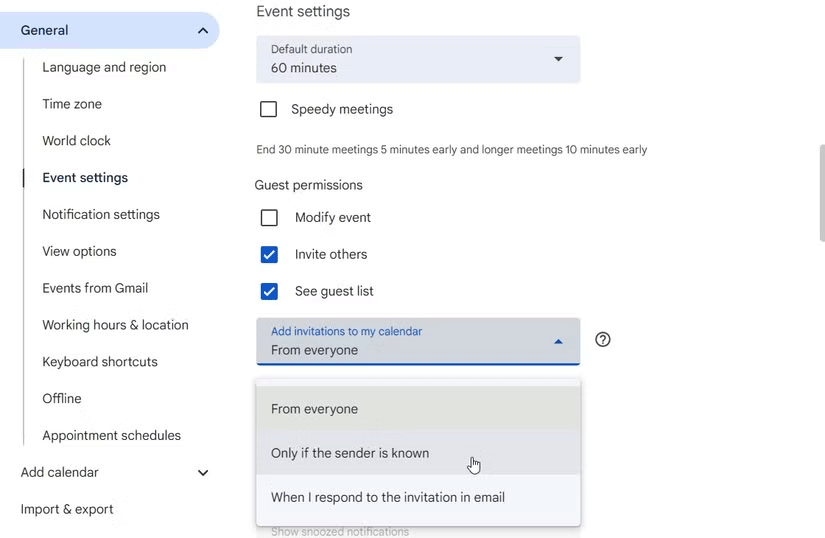Go to Language and region settings
The height and width of the screenshot is (538, 825).
pyautogui.click(x=104, y=68)
